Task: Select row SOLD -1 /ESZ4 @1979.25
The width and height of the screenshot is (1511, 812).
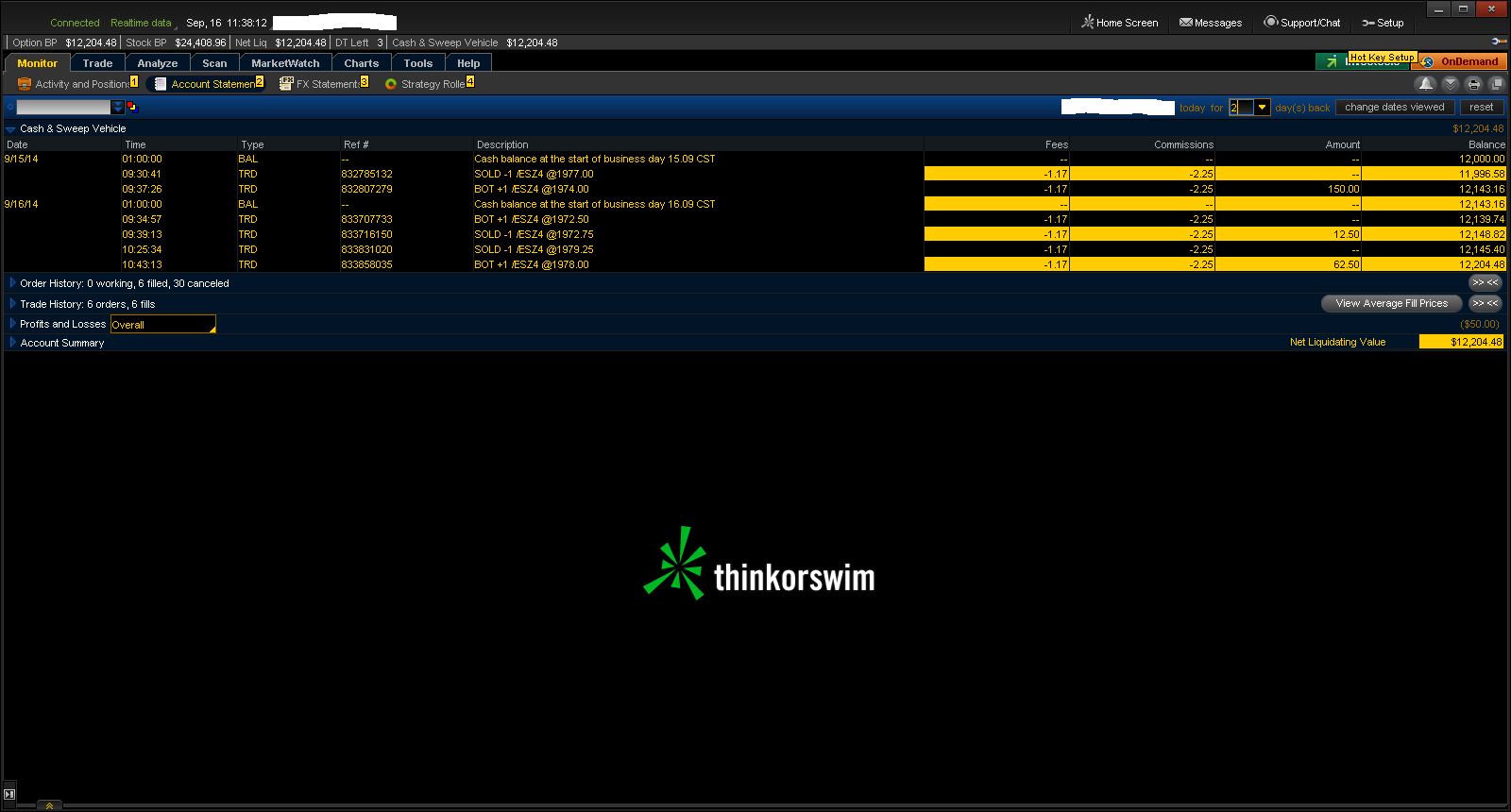Action: click(x=755, y=249)
